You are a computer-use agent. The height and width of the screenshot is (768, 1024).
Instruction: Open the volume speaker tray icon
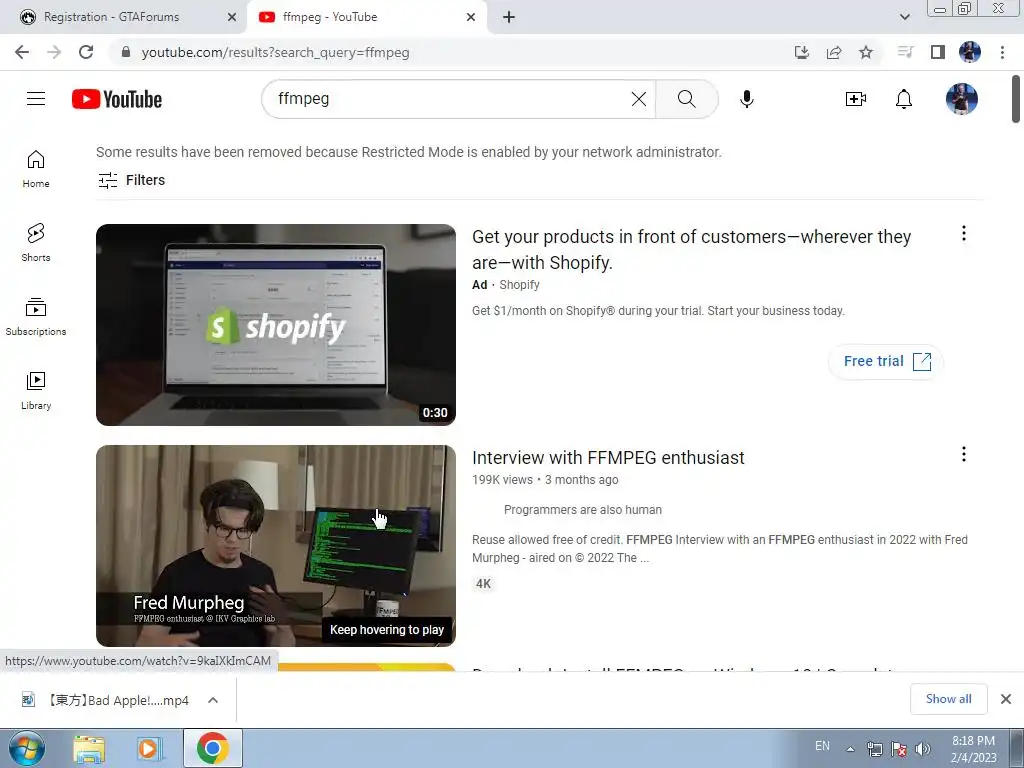pyautogui.click(x=923, y=749)
